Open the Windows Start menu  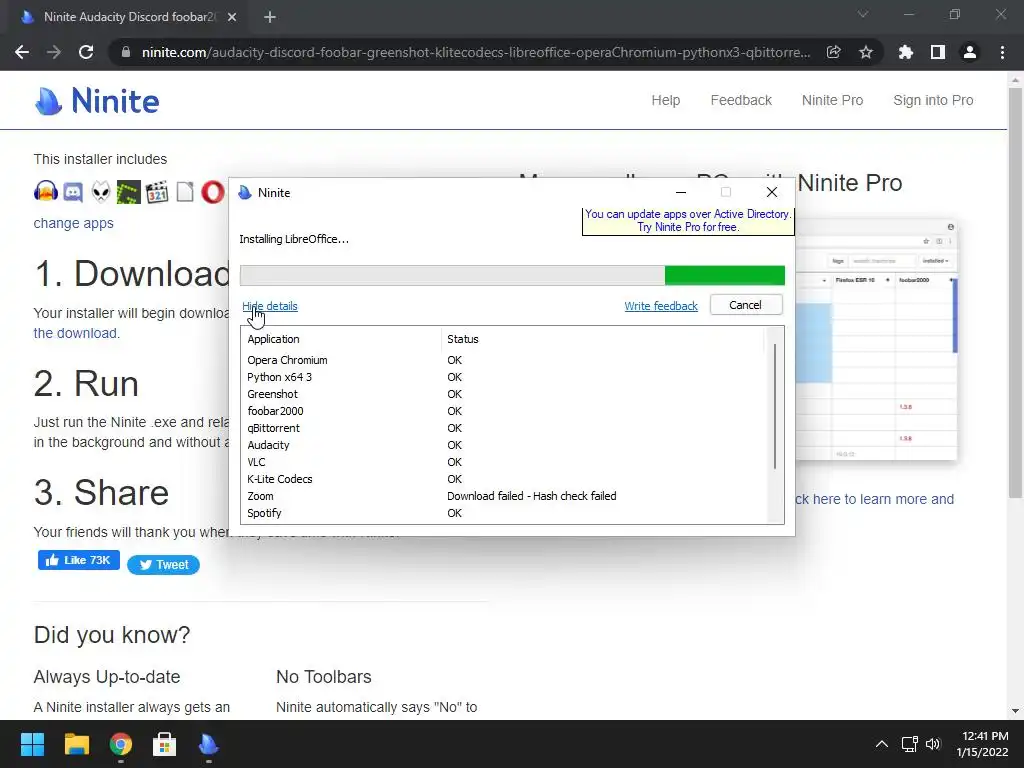[x=32, y=744]
